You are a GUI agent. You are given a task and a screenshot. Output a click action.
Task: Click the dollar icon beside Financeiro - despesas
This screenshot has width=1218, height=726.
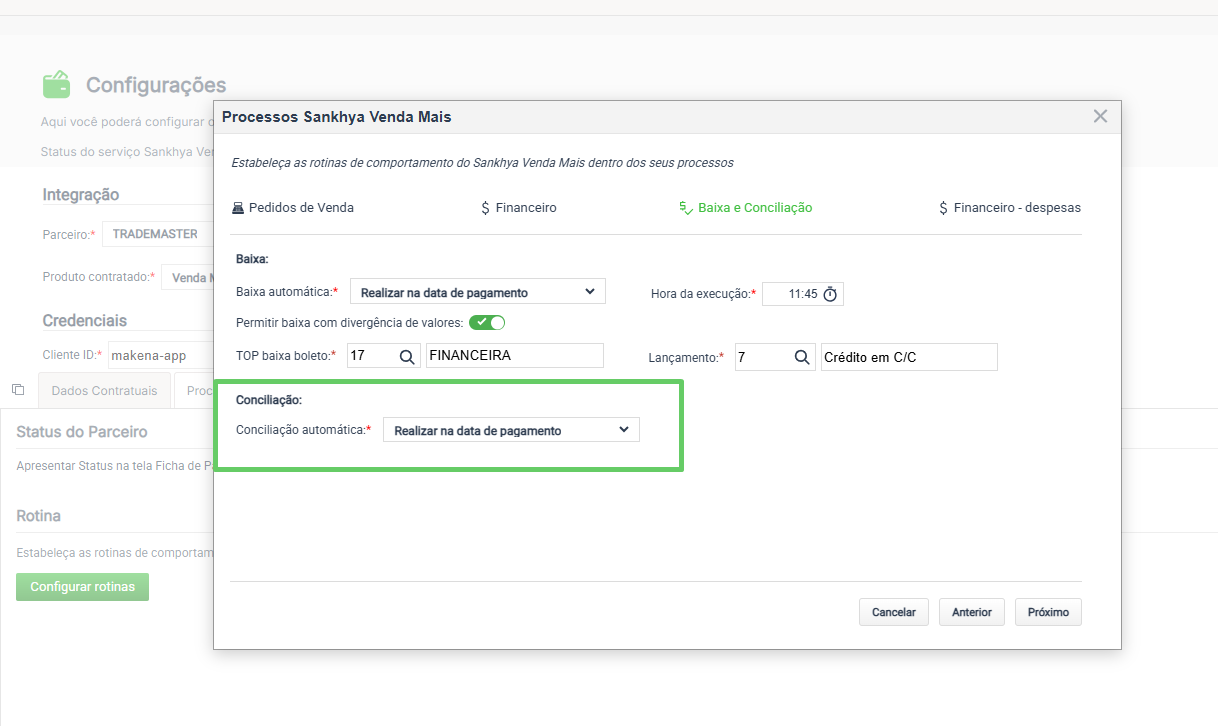click(943, 208)
